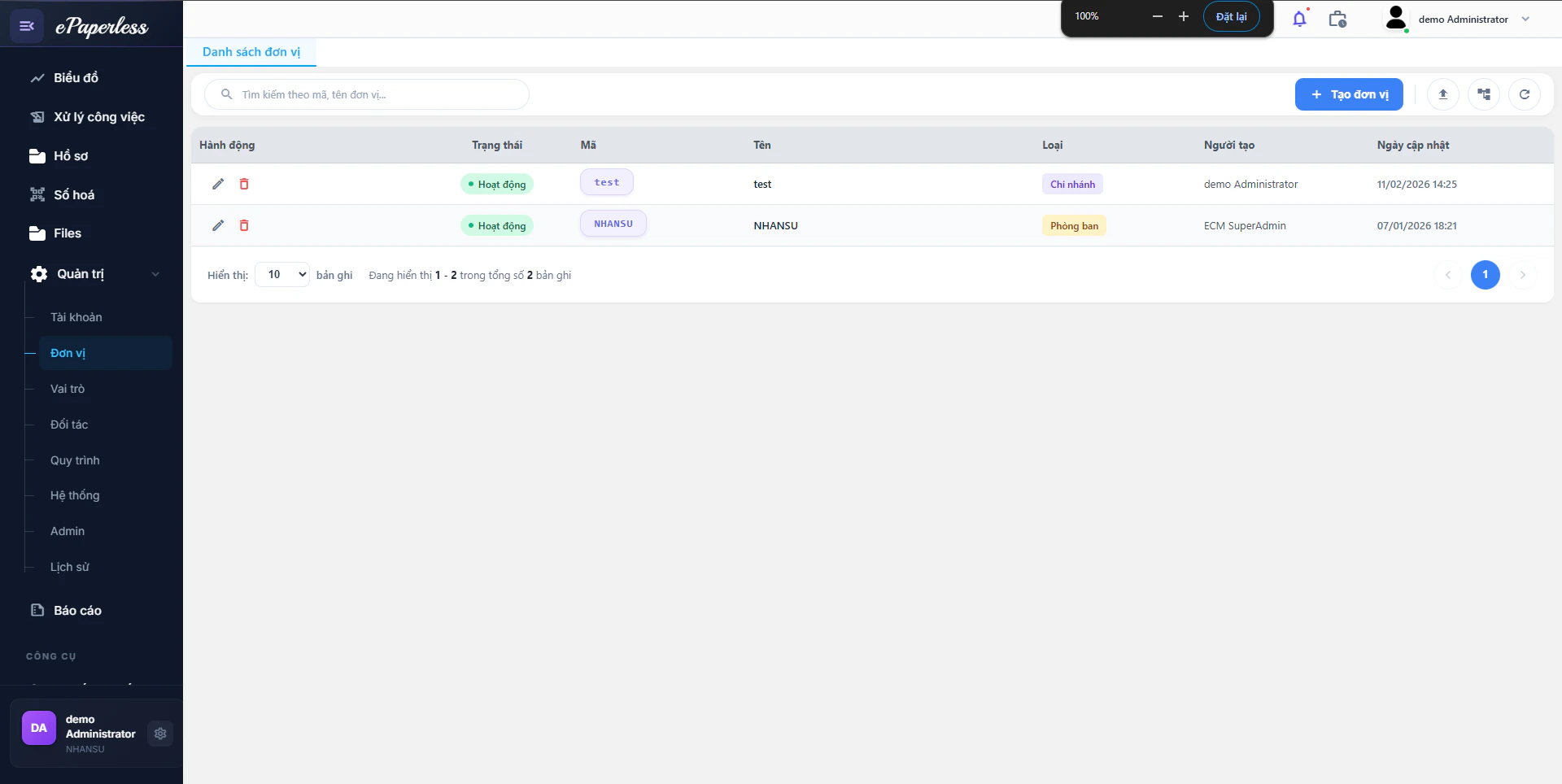This screenshot has height=784, width=1562.
Task: Click the Trạng thái column header
Action: [497, 146]
